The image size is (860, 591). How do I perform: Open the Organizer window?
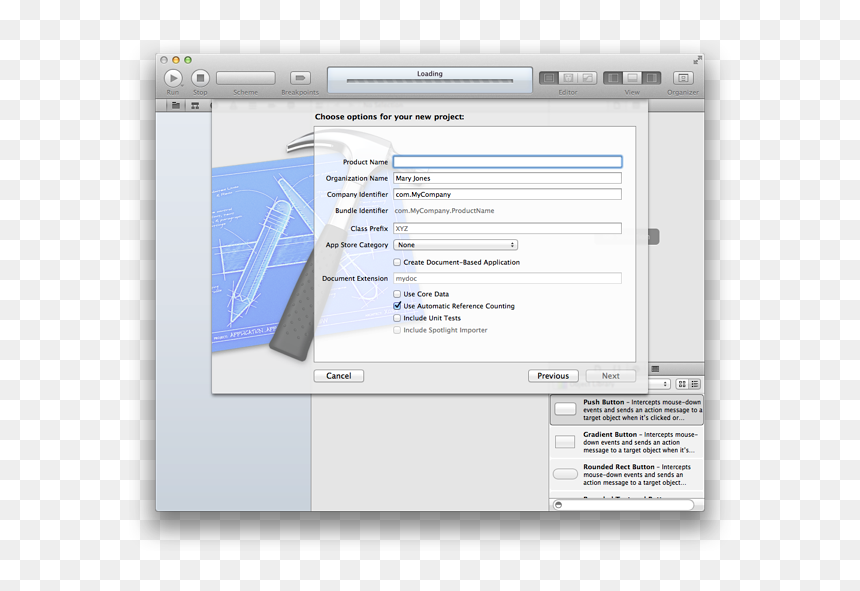[x=683, y=78]
